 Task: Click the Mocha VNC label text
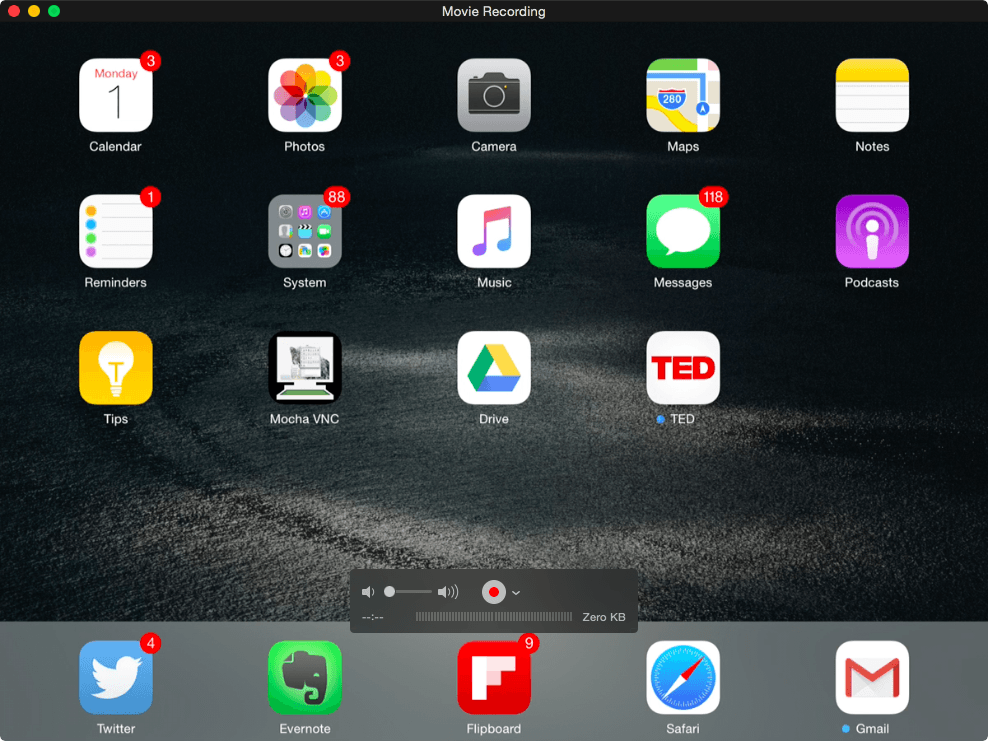pyautogui.click(x=304, y=419)
